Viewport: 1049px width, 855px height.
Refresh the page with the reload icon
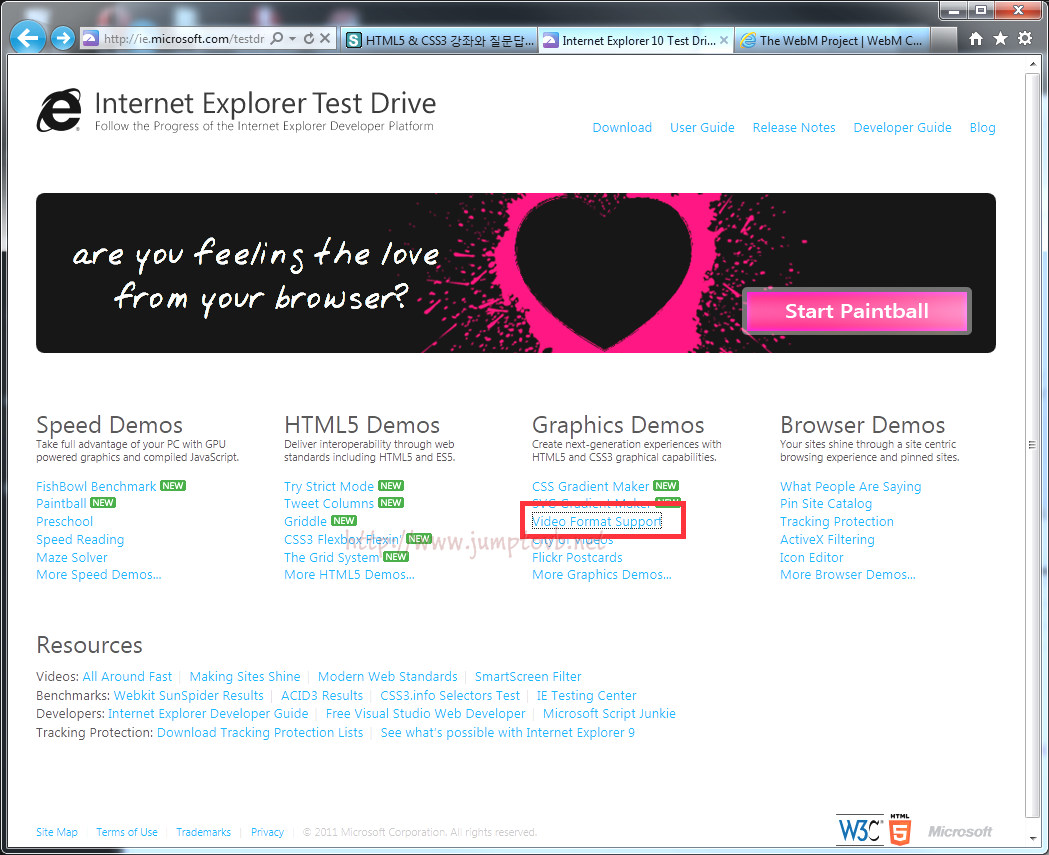point(308,39)
